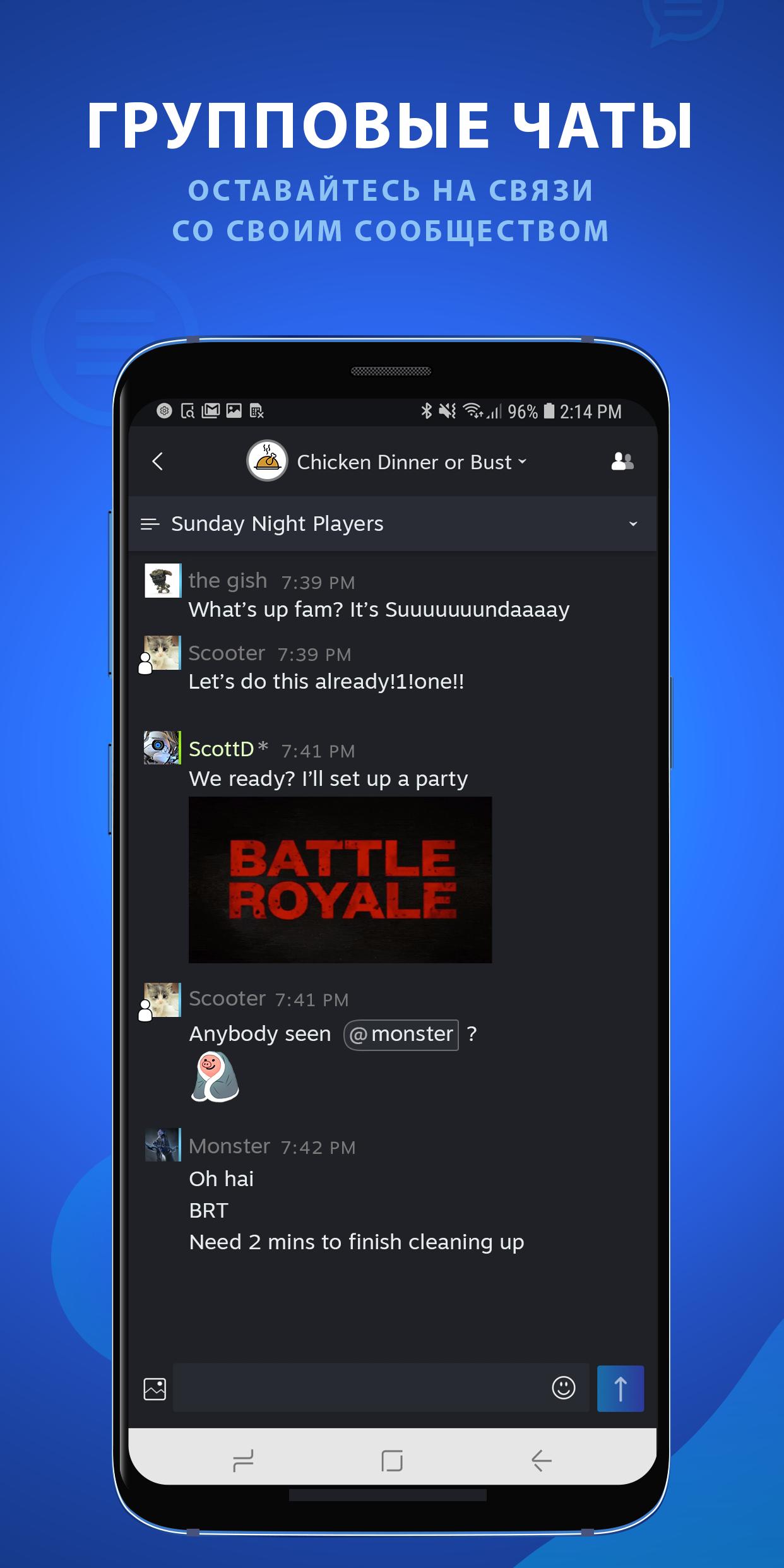Tap message 'What's up fam? It's Suuuuuuundaaaay'

click(x=379, y=610)
